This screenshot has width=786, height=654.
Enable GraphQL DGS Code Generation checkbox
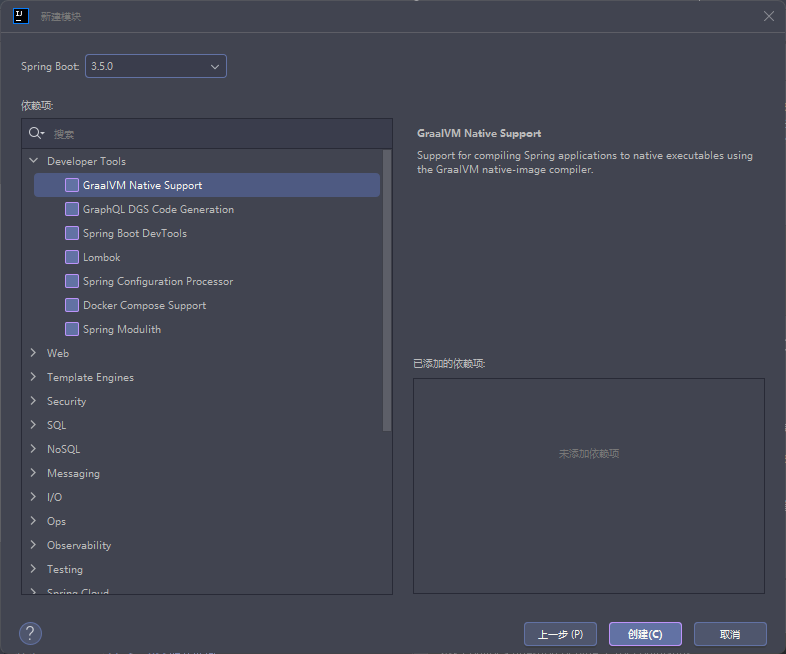(72, 209)
